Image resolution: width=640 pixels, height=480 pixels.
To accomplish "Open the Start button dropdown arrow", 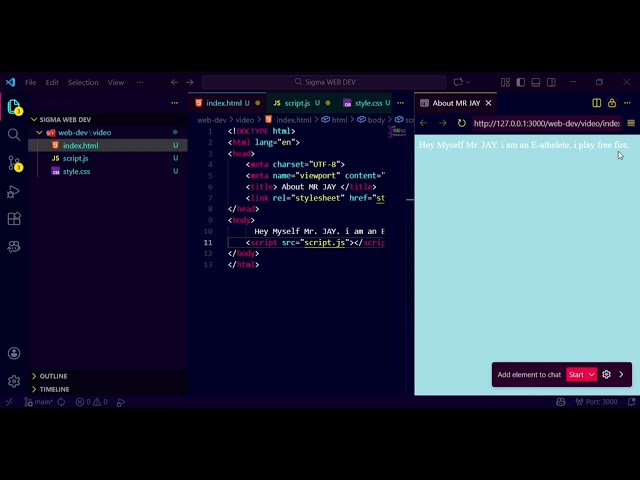I will [592, 374].
